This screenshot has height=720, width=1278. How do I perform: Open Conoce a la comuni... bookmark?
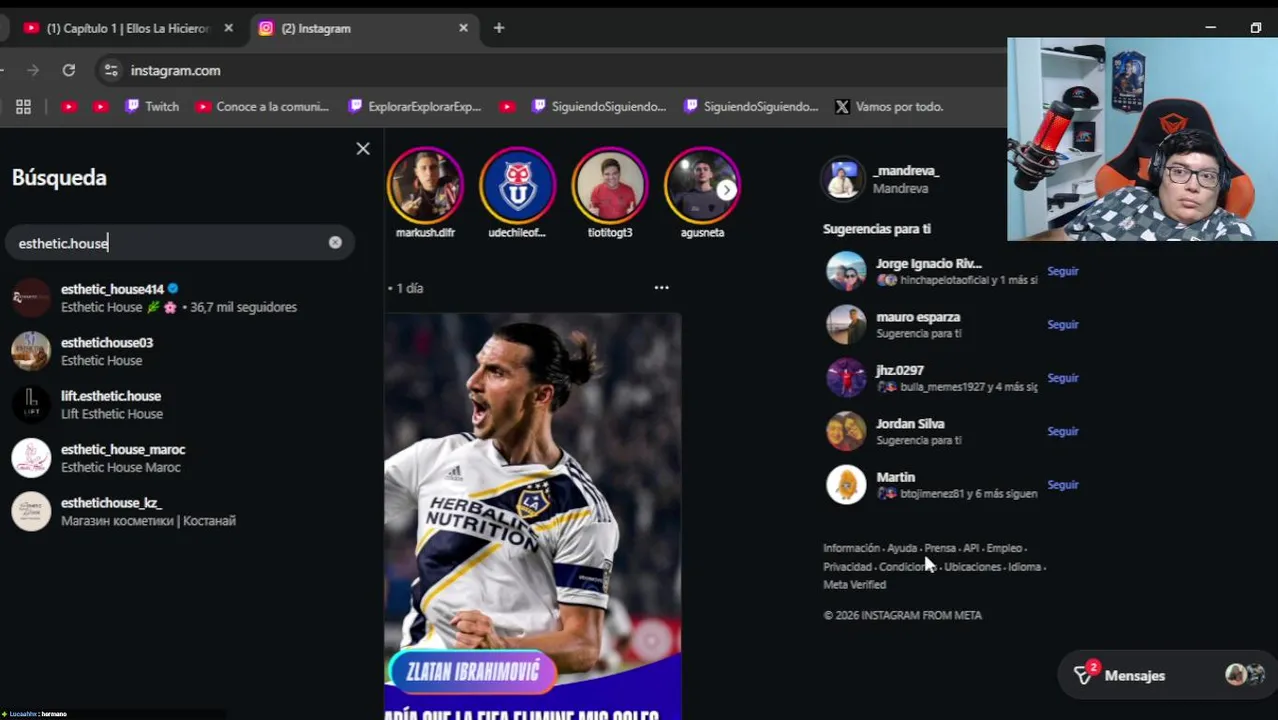coord(262,107)
